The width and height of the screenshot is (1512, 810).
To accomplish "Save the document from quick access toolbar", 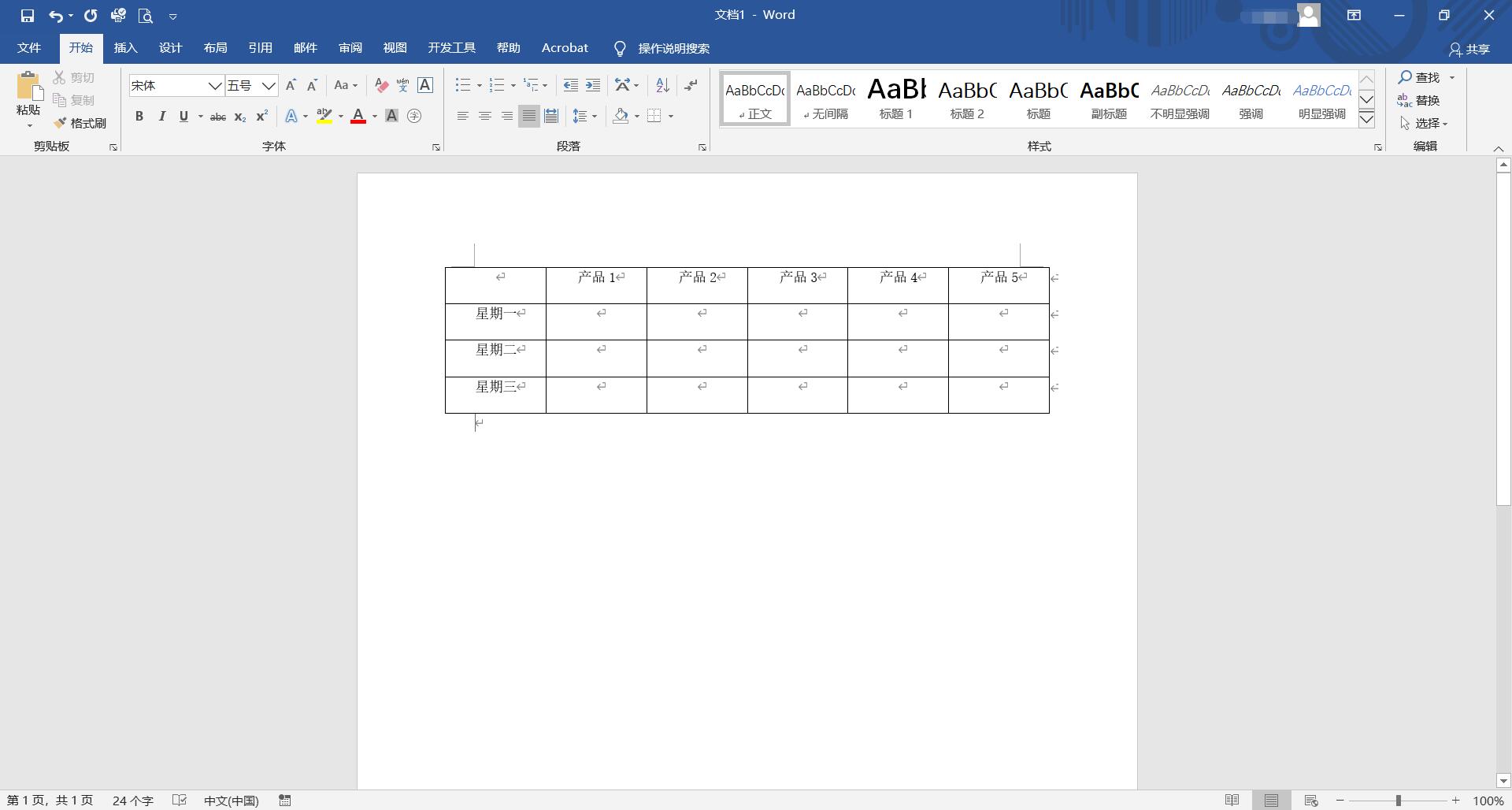I will pyautogui.click(x=28, y=16).
